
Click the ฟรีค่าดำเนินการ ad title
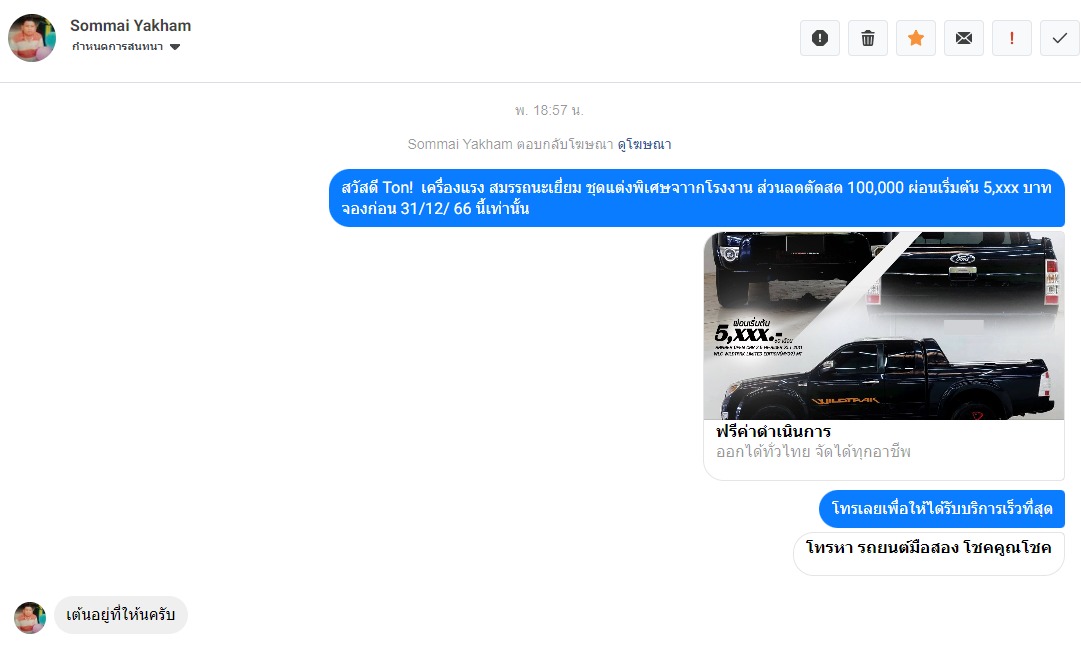[x=774, y=432]
